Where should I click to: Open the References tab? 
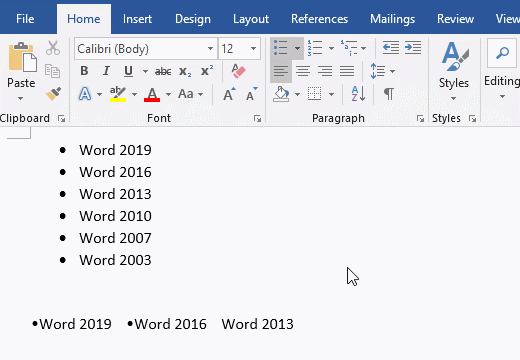[319, 19]
